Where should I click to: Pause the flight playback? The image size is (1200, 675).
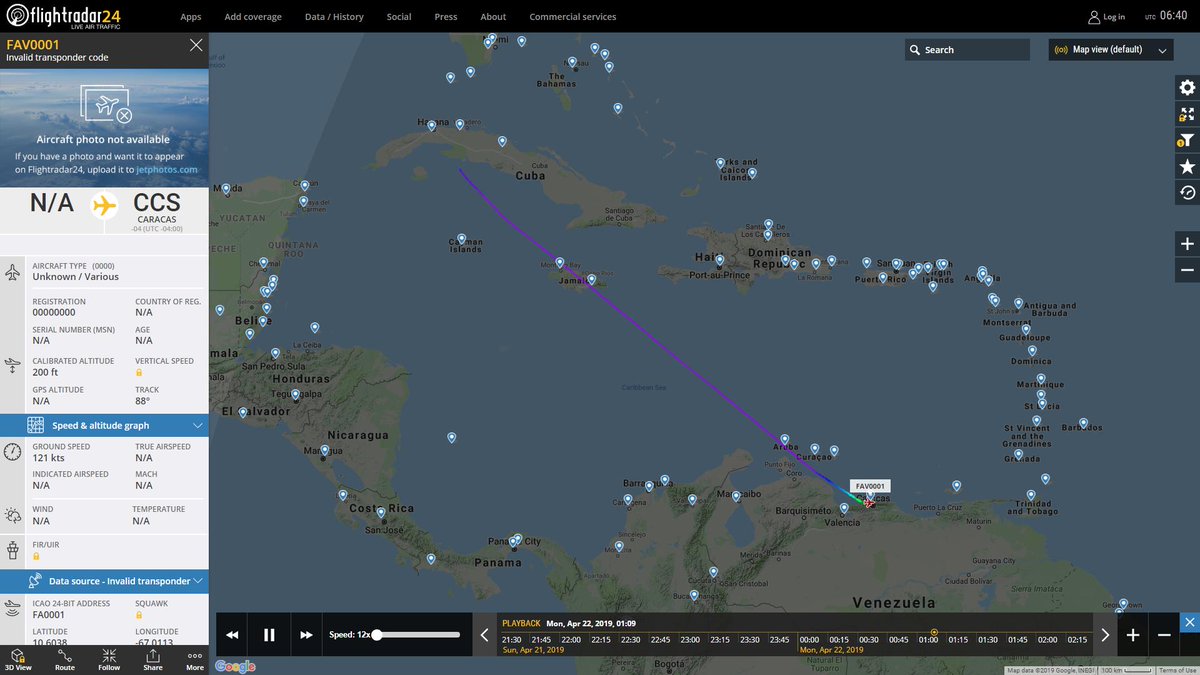pyautogui.click(x=269, y=635)
